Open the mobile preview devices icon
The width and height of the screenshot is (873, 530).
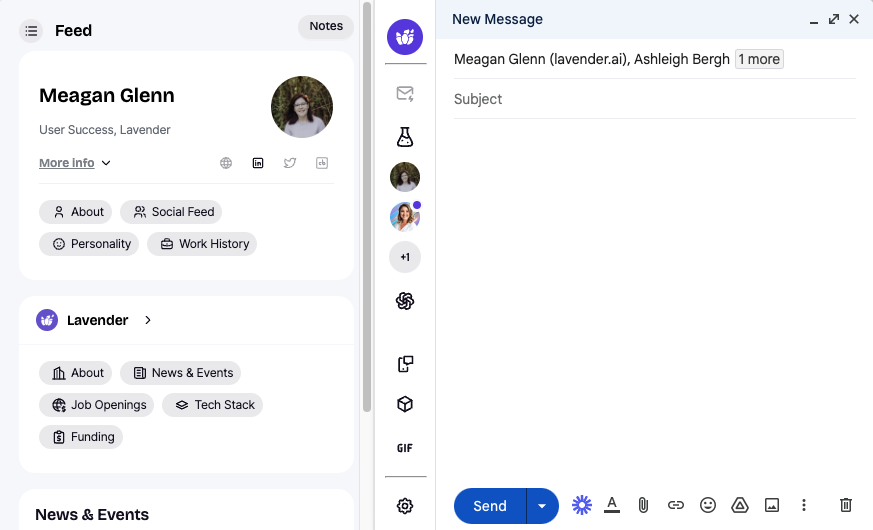[405, 364]
